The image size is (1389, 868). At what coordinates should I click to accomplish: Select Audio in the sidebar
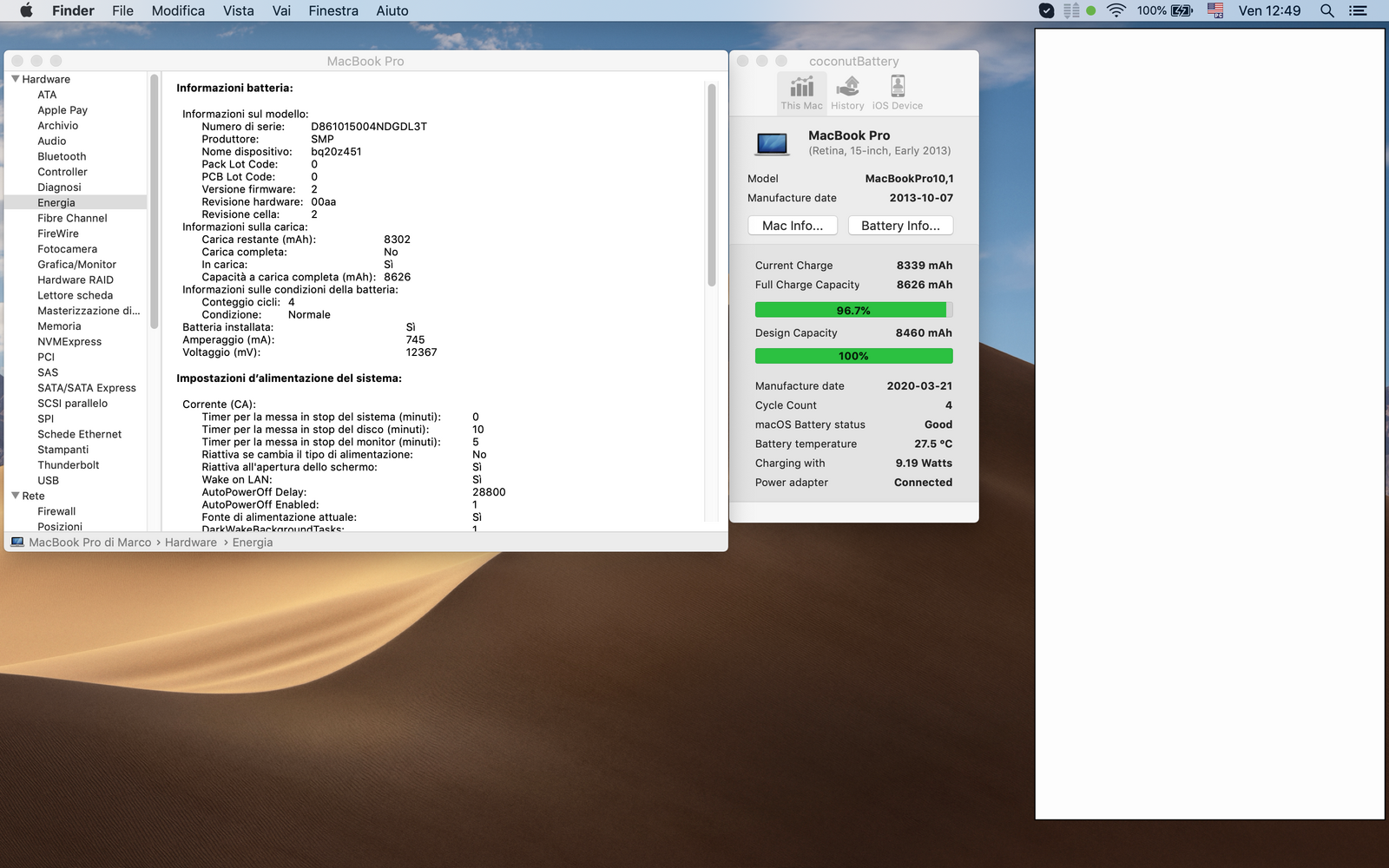[51, 141]
